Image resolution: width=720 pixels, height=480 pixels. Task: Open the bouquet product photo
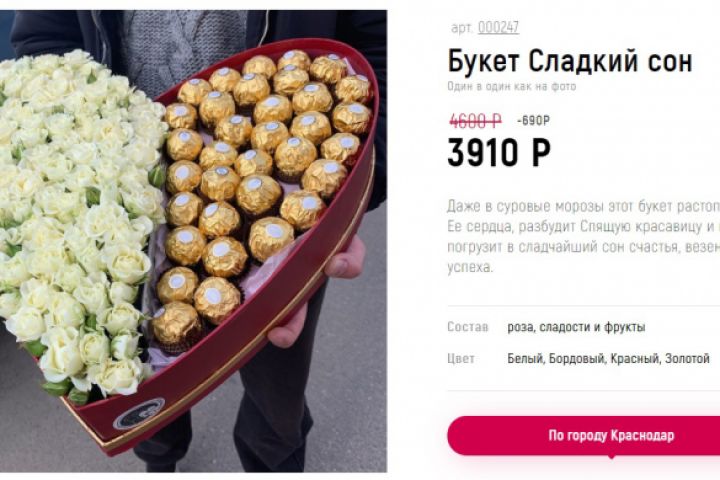click(193, 241)
